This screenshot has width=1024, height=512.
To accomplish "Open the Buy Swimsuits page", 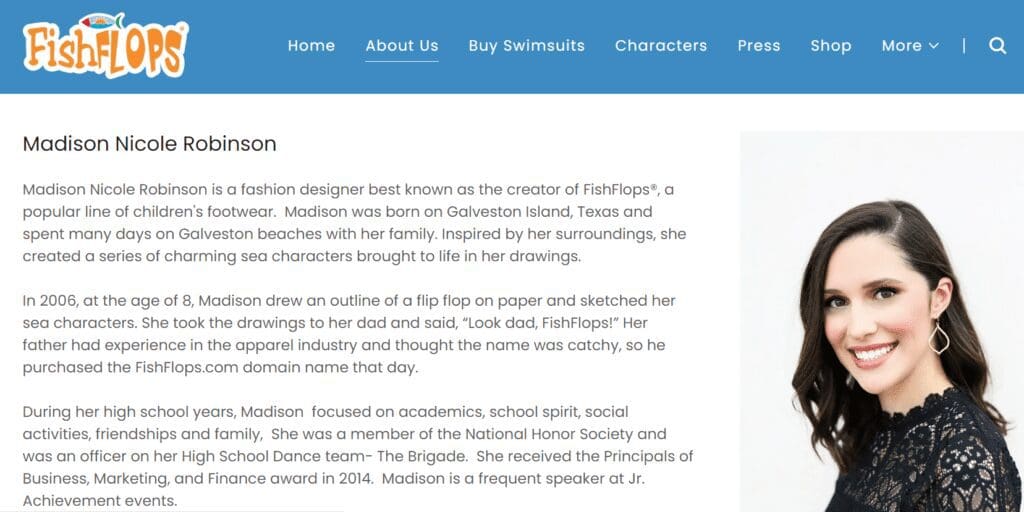I will 526,46.
